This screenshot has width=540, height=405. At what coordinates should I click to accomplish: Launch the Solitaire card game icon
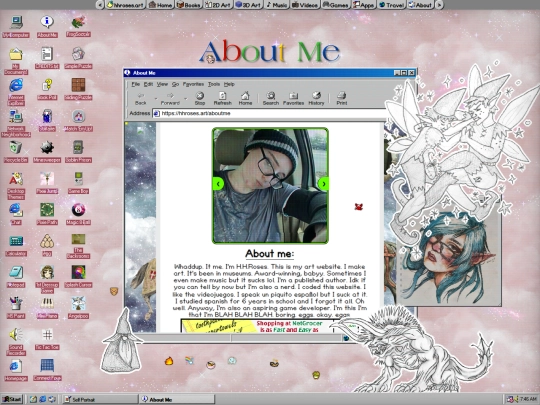coord(47,120)
